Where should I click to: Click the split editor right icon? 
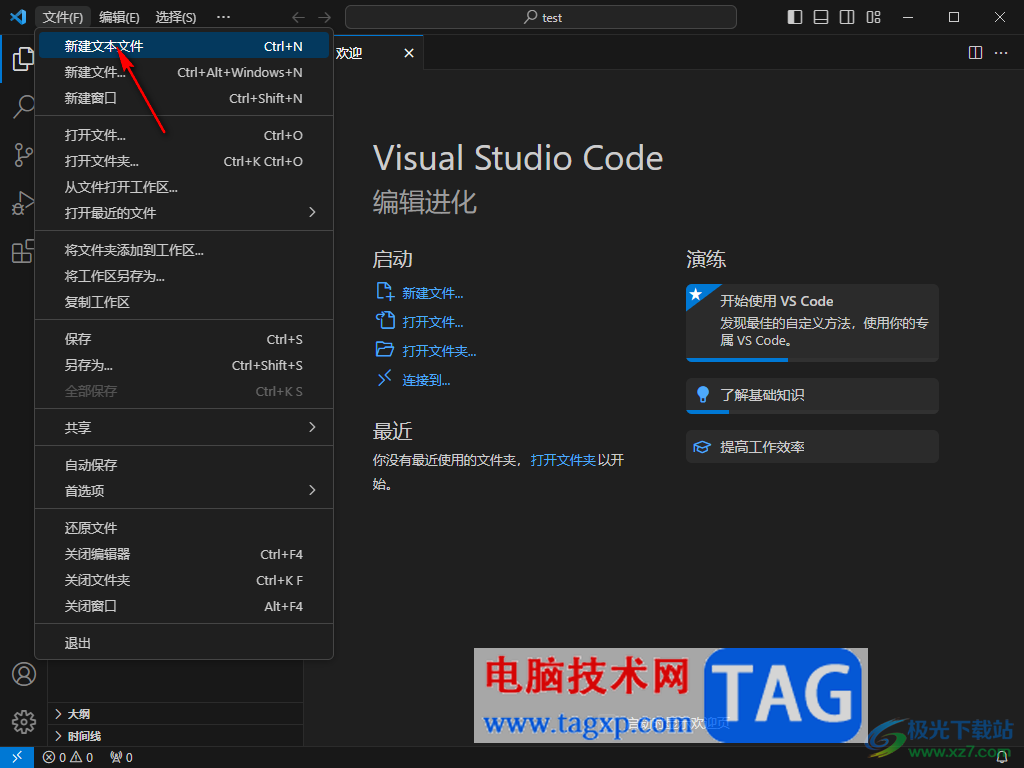(x=975, y=53)
